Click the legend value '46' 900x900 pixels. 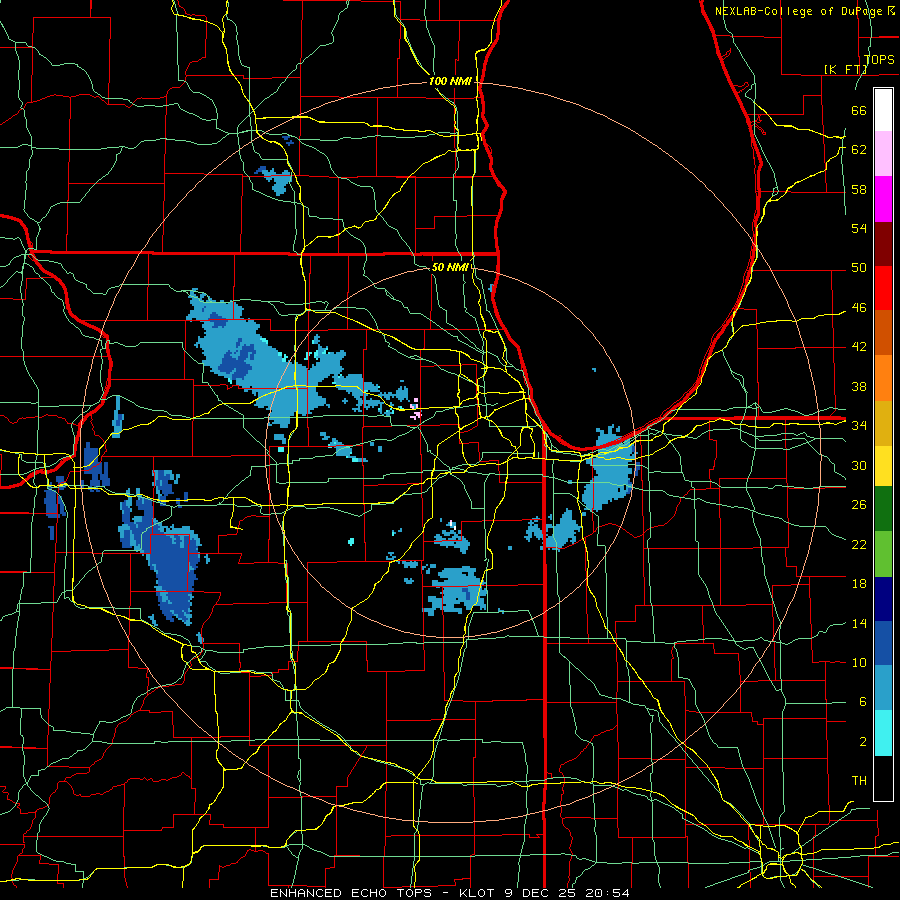[x=859, y=307]
